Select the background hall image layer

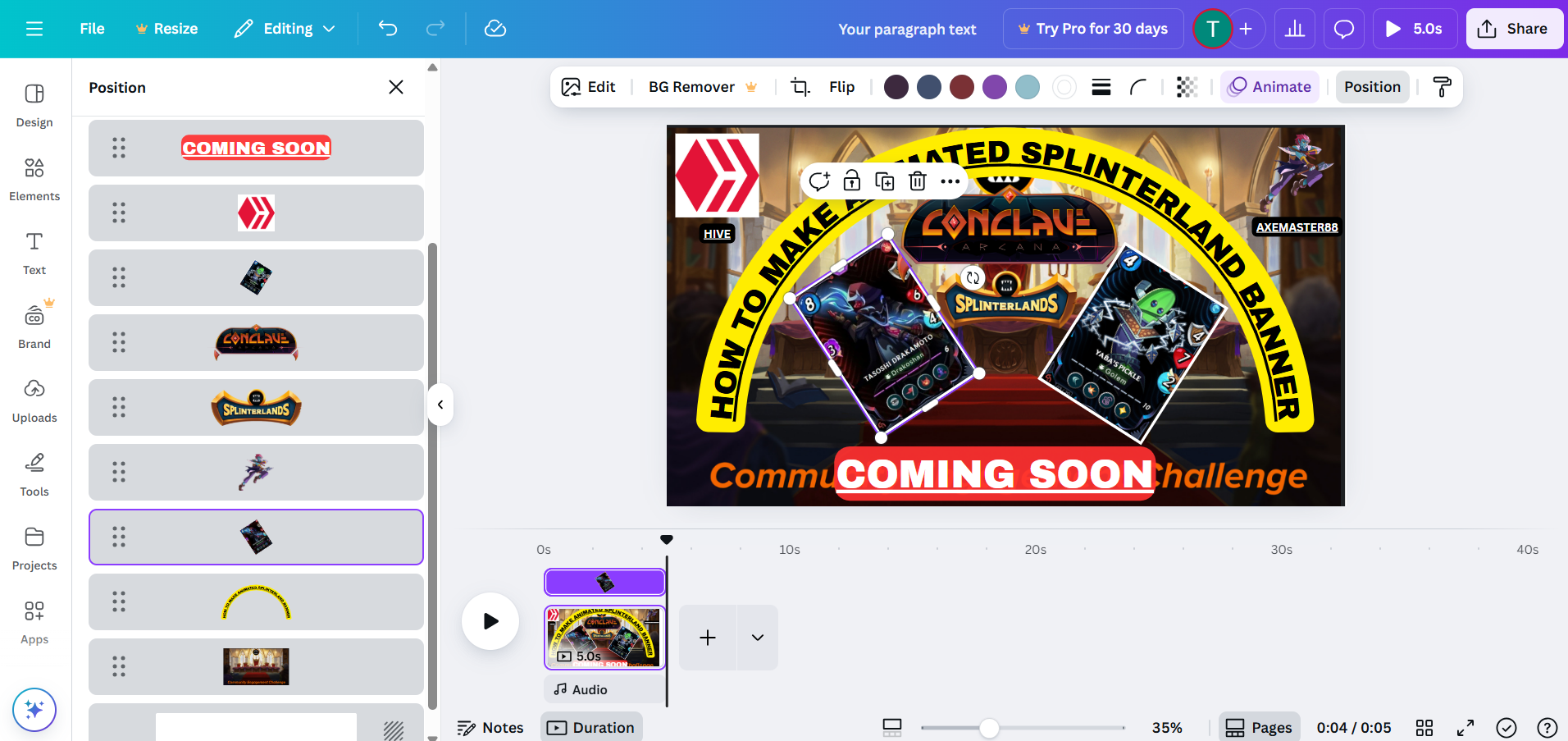[256, 666]
